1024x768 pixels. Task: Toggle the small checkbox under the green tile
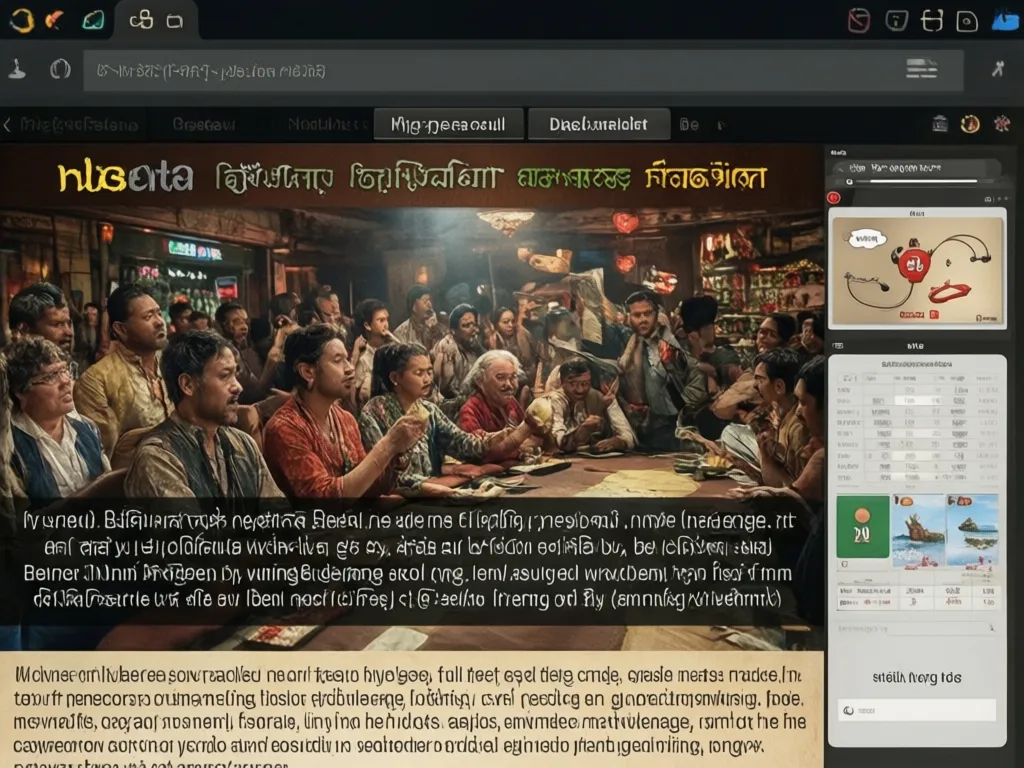844,564
